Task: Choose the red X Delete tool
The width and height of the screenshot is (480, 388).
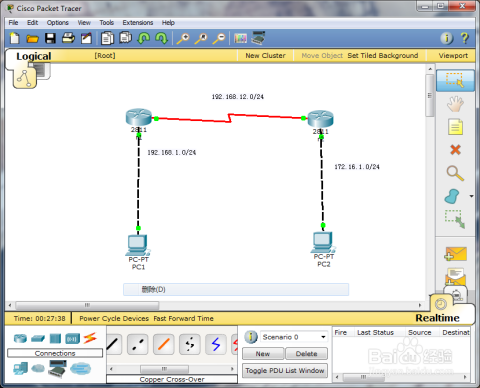Action: (455, 150)
